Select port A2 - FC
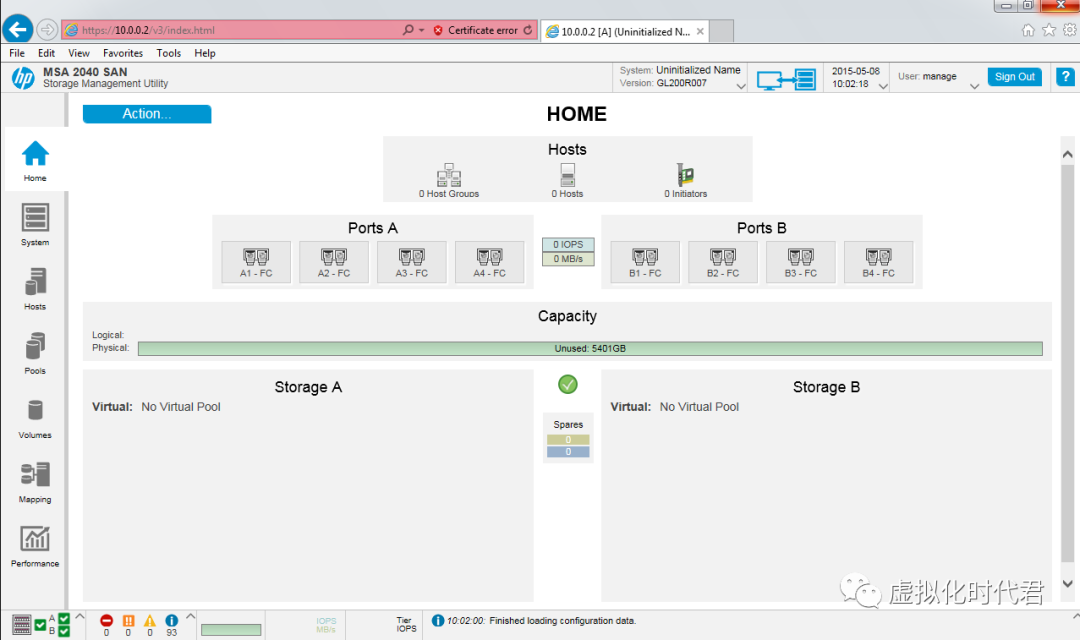The width and height of the screenshot is (1080, 640). pyautogui.click(x=334, y=262)
